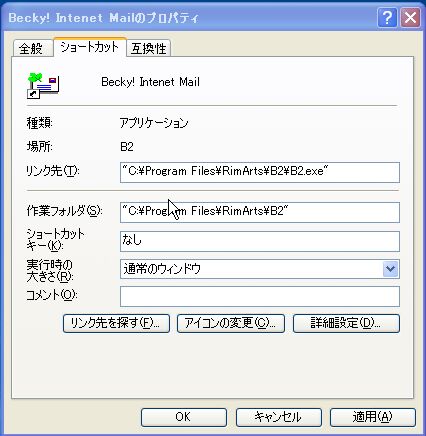Click the empty コメント field

coord(260,296)
